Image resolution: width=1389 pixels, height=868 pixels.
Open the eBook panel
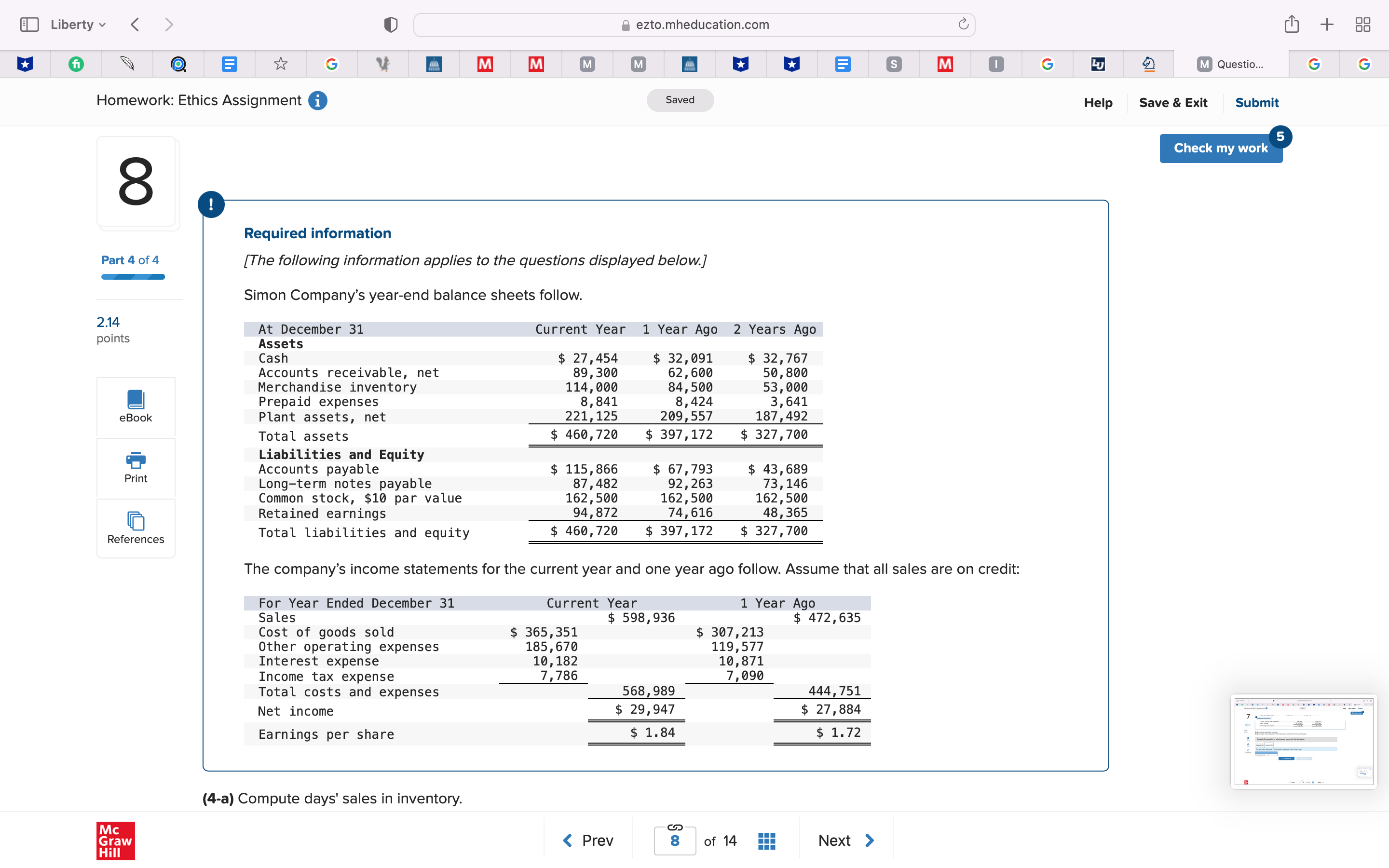136,407
